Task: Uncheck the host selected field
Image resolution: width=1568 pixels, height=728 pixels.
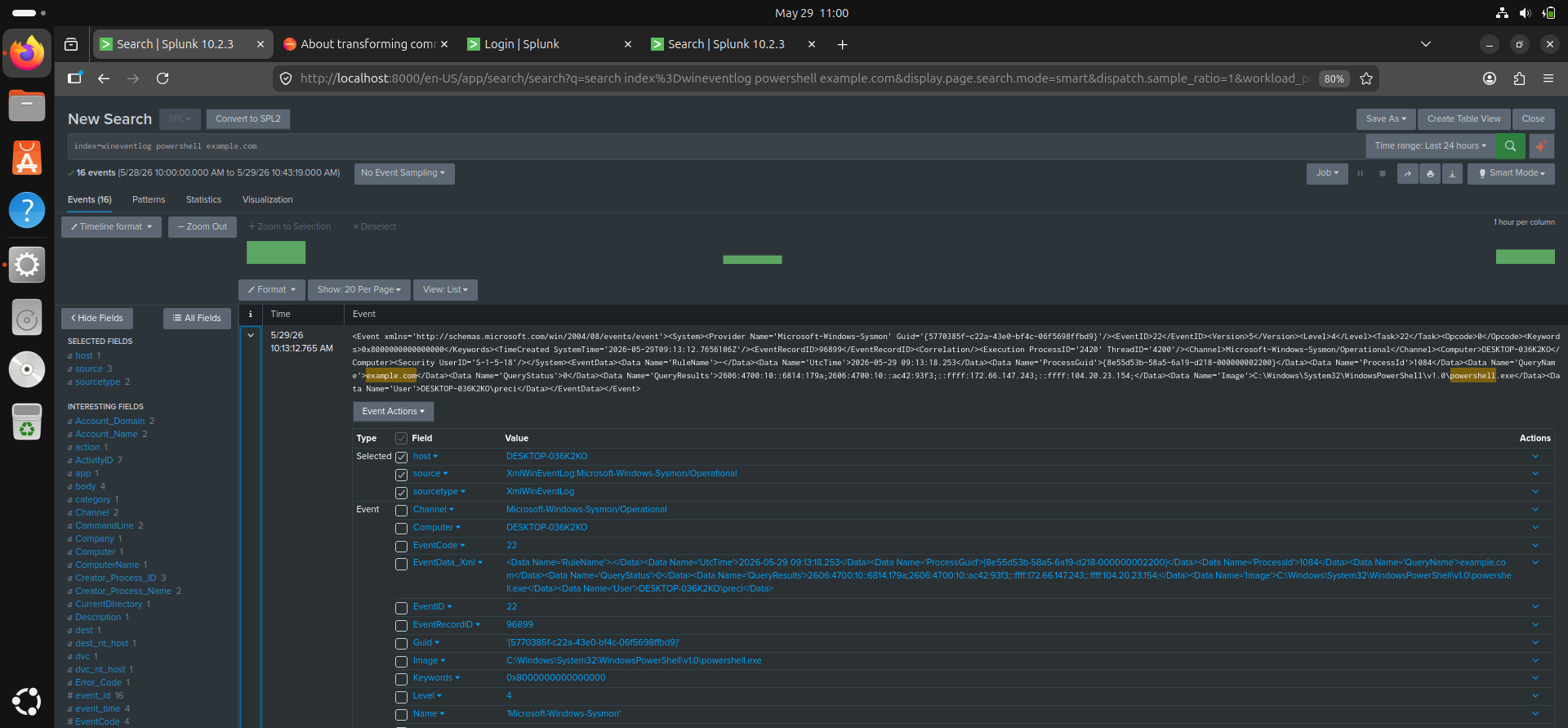Action: click(x=401, y=458)
